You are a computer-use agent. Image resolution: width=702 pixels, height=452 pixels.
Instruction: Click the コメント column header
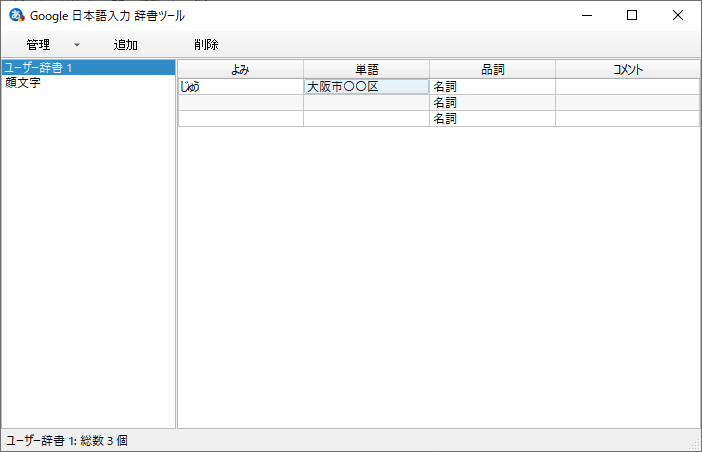click(x=627, y=69)
